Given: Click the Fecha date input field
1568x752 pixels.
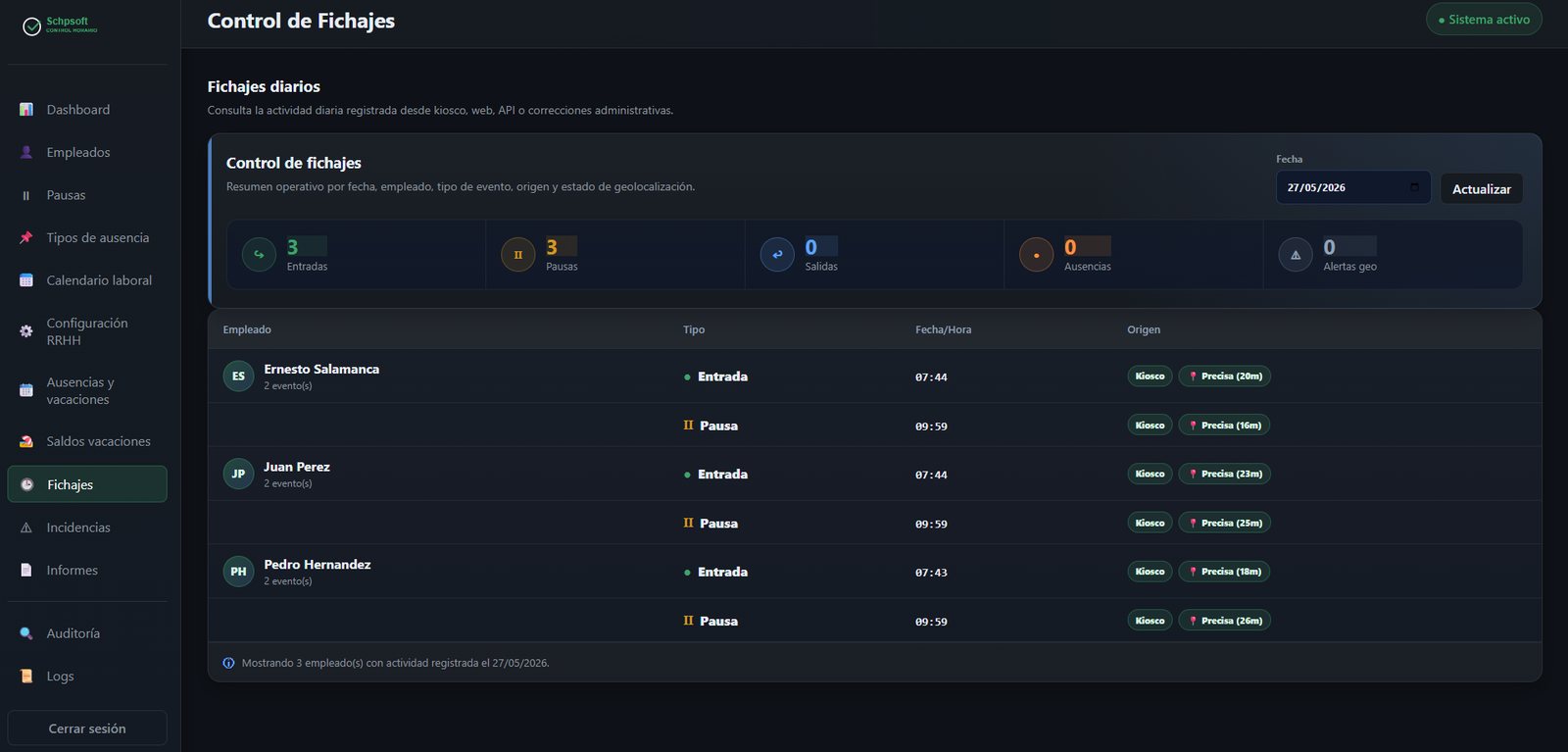Looking at the screenshot, I should tap(1353, 187).
